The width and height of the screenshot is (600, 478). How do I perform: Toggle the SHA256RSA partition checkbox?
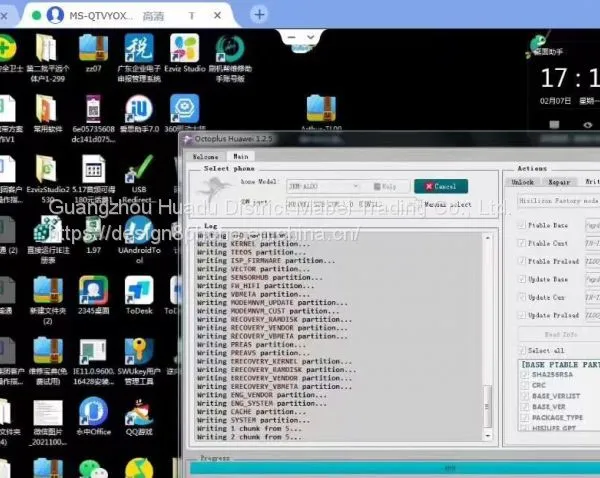(x=525, y=375)
